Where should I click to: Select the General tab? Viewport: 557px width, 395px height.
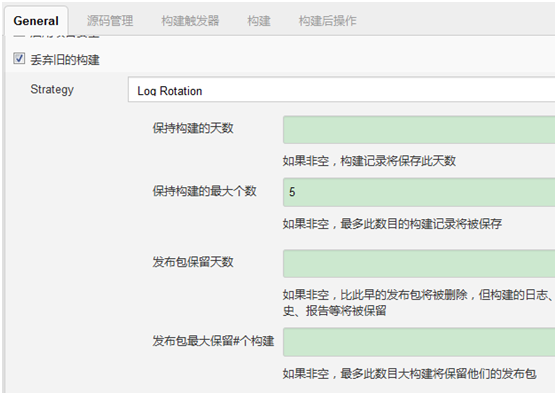pos(36,21)
